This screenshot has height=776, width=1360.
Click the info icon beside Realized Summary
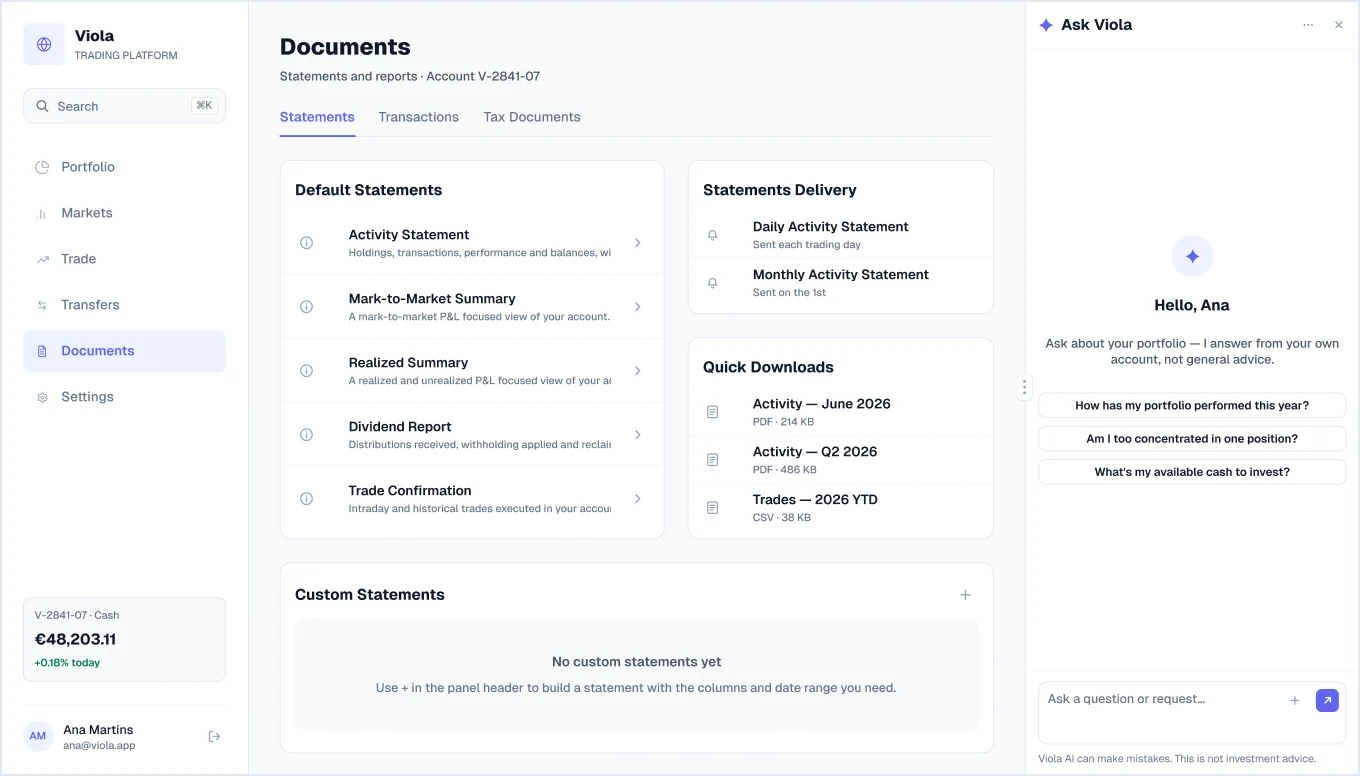pos(307,371)
